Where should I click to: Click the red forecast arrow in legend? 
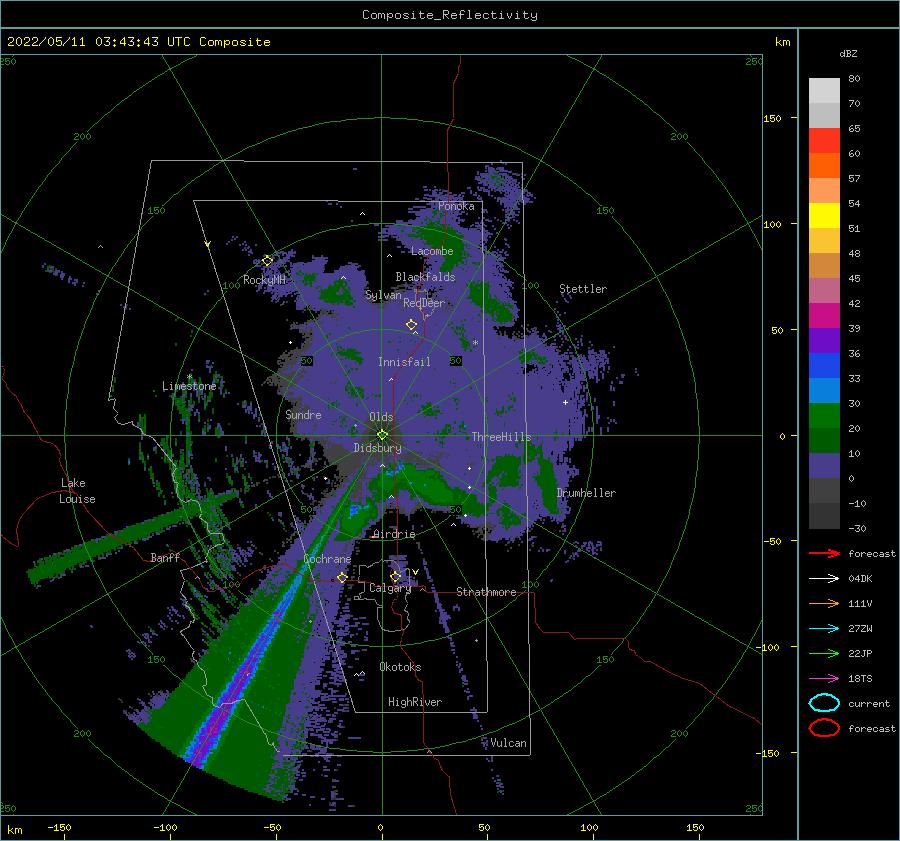coord(824,553)
